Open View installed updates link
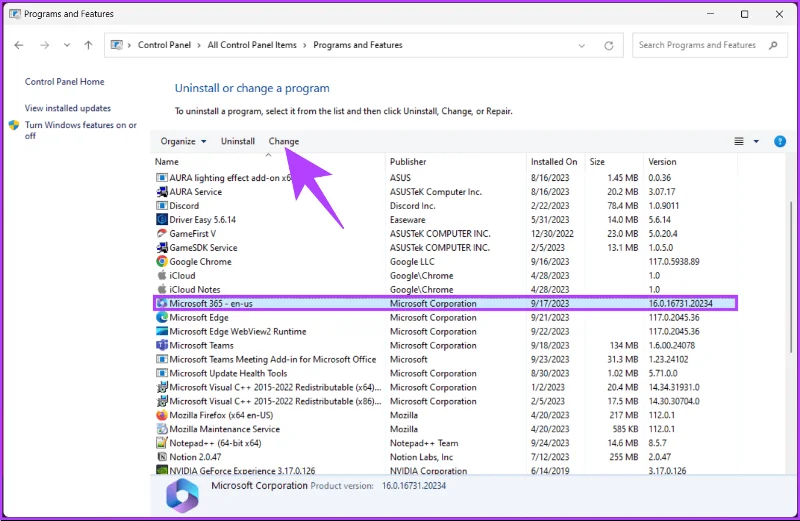Screen dimensions: 800x521 pos(68,108)
